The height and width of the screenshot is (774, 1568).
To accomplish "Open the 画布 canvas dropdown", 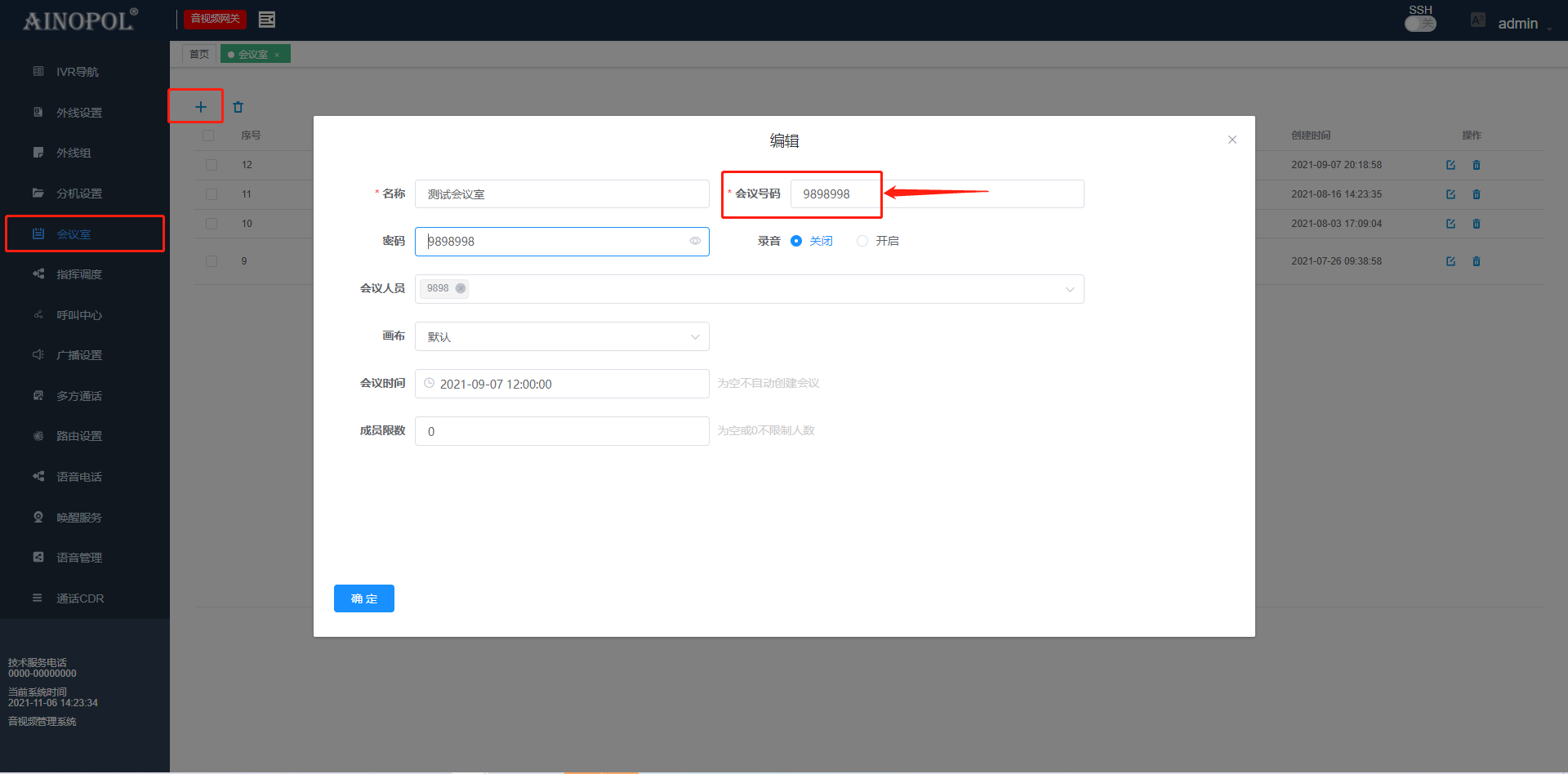I will pyautogui.click(x=694, y=336).
